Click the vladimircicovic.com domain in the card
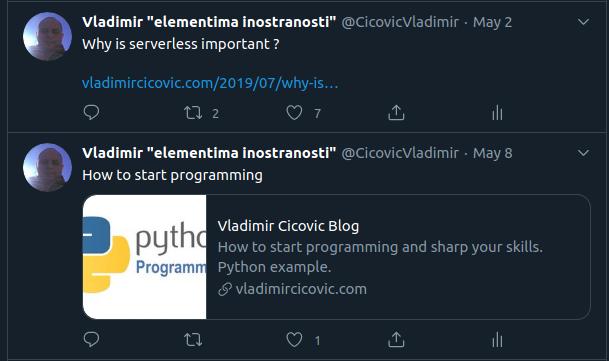 [x=301, y=289]
